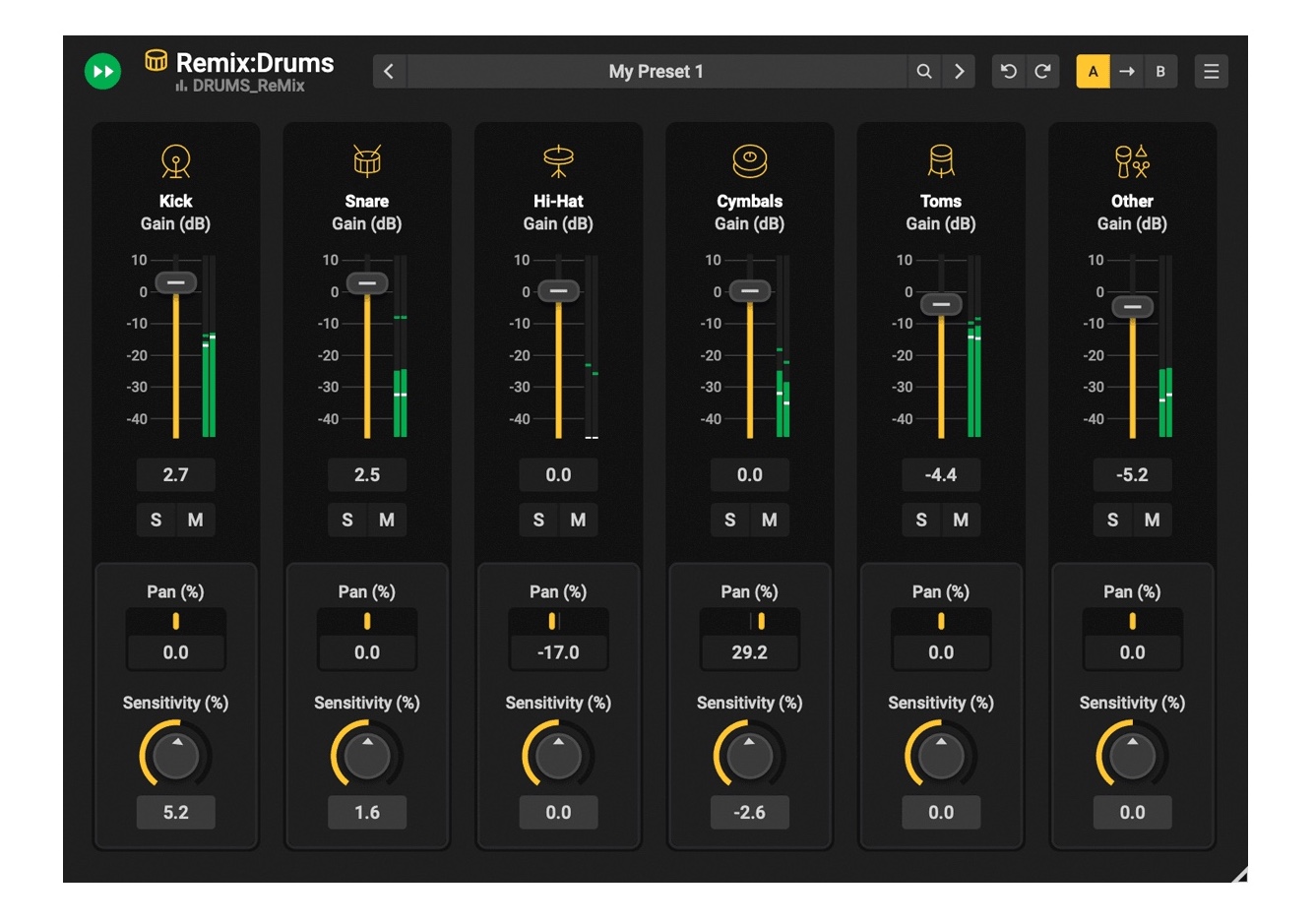
Task: Click the redo arrow icon
Action: [x=1040, y=71]
